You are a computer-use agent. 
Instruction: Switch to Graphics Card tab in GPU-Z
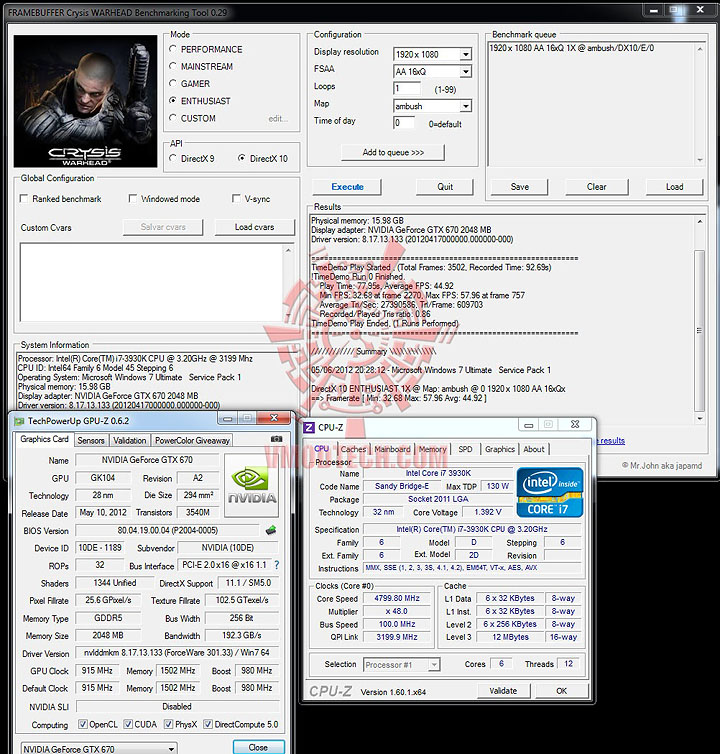45,439
